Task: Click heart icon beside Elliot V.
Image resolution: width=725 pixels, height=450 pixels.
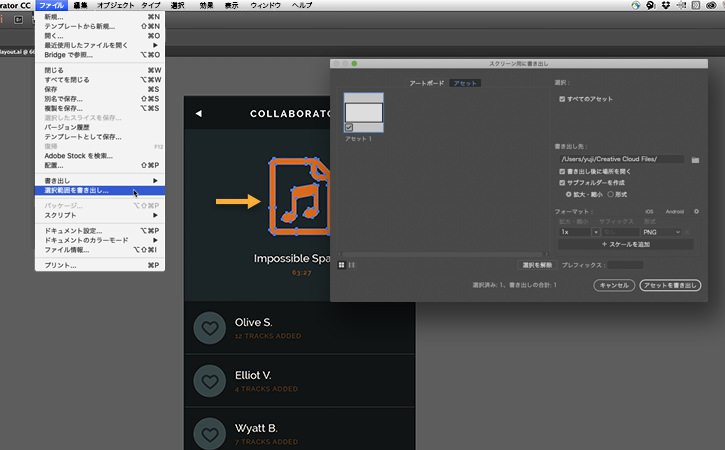Action: (x=210, y=382)
